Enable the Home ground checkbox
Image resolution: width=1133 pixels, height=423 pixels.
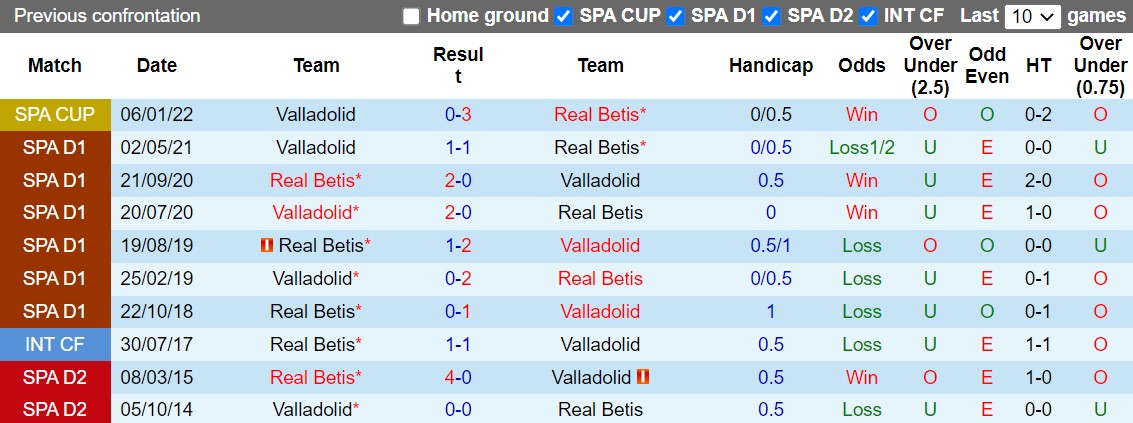click(x=411, y=16)
